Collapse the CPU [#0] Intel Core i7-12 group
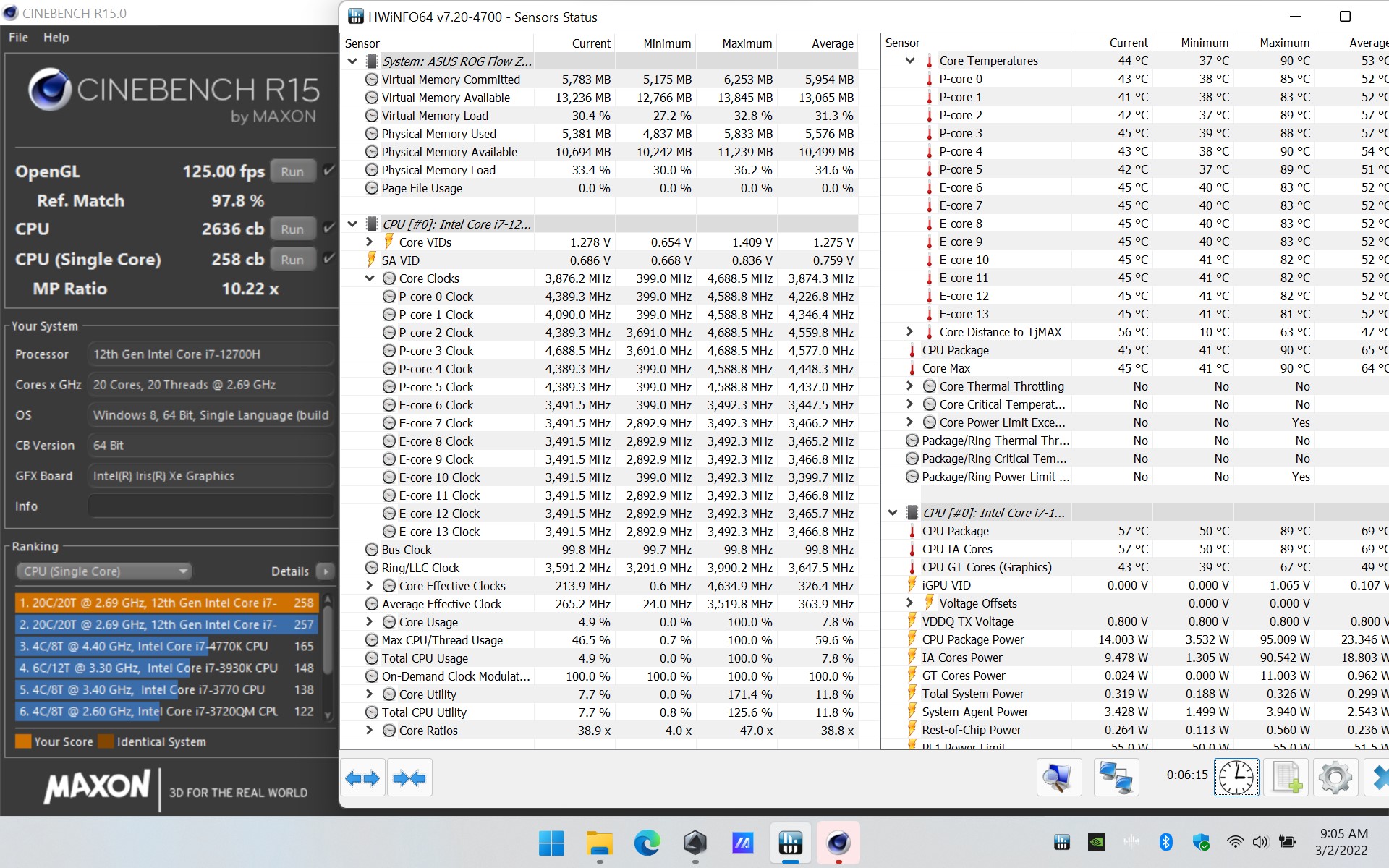Image resolution: width=1389 pixels, height=868 pixels. (x=352, y=224)
